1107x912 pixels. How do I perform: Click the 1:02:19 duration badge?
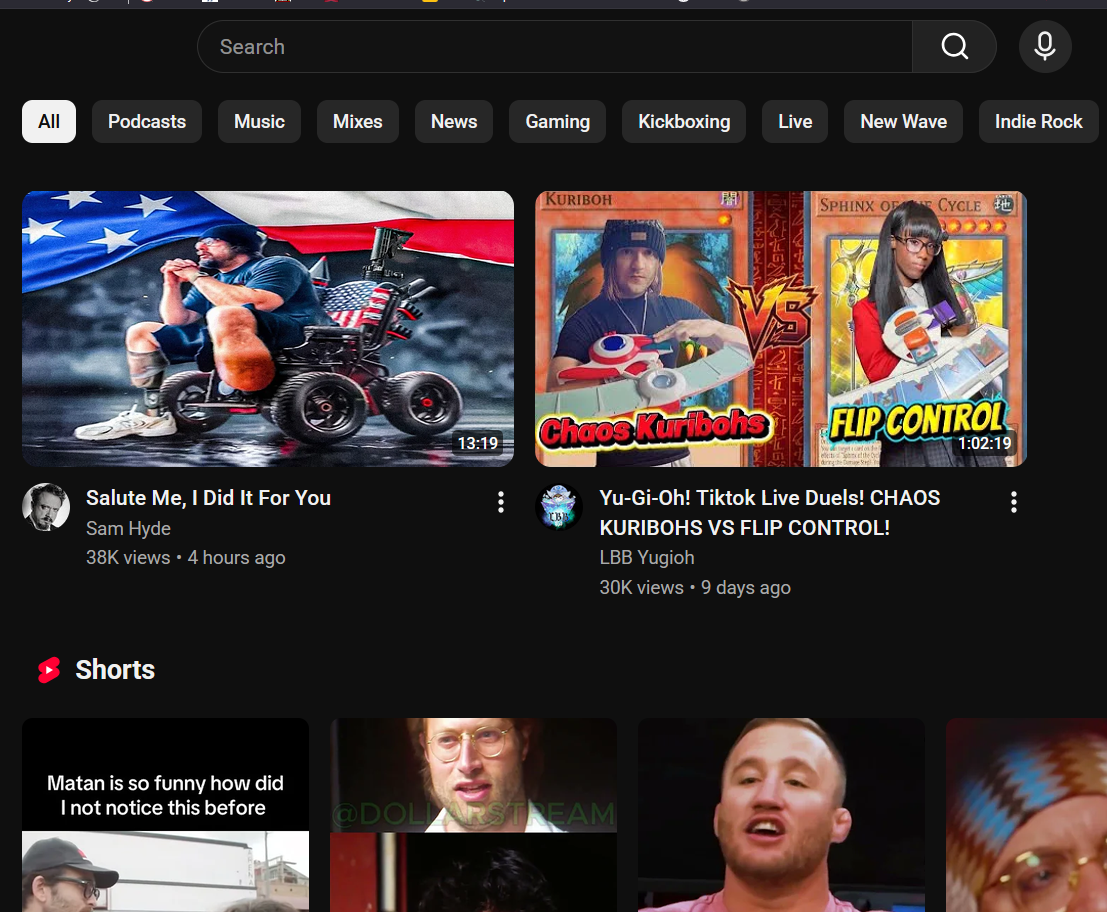pyautogui.click(x=984, y=443)
